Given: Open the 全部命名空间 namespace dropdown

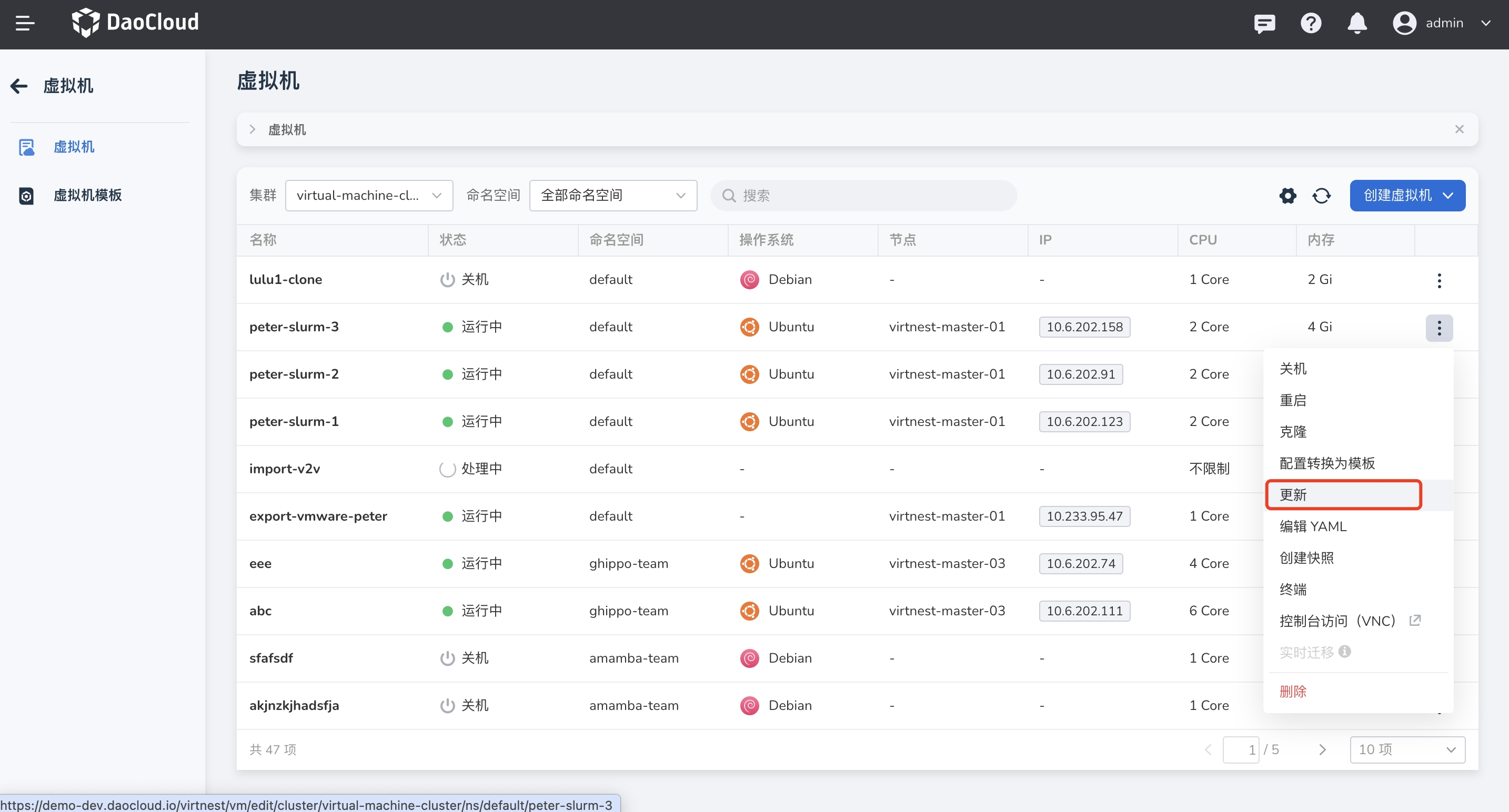Looking at the screenshot, I should pyautogui.click(x=612, y=196).
